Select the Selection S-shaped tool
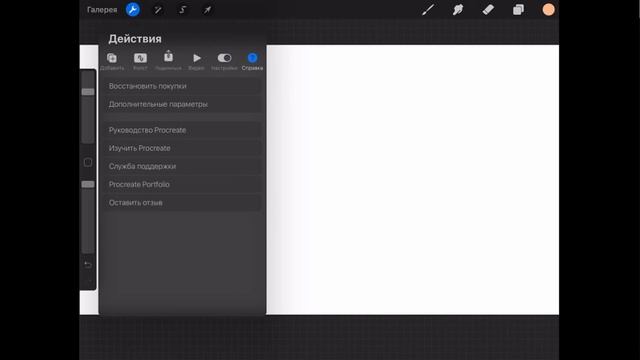 click(x=182, y=9)
